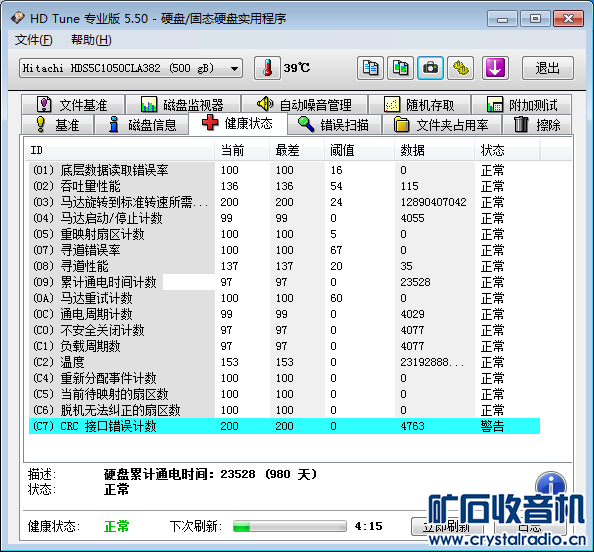Select row (C0) 不安全关闭计数

284,330
